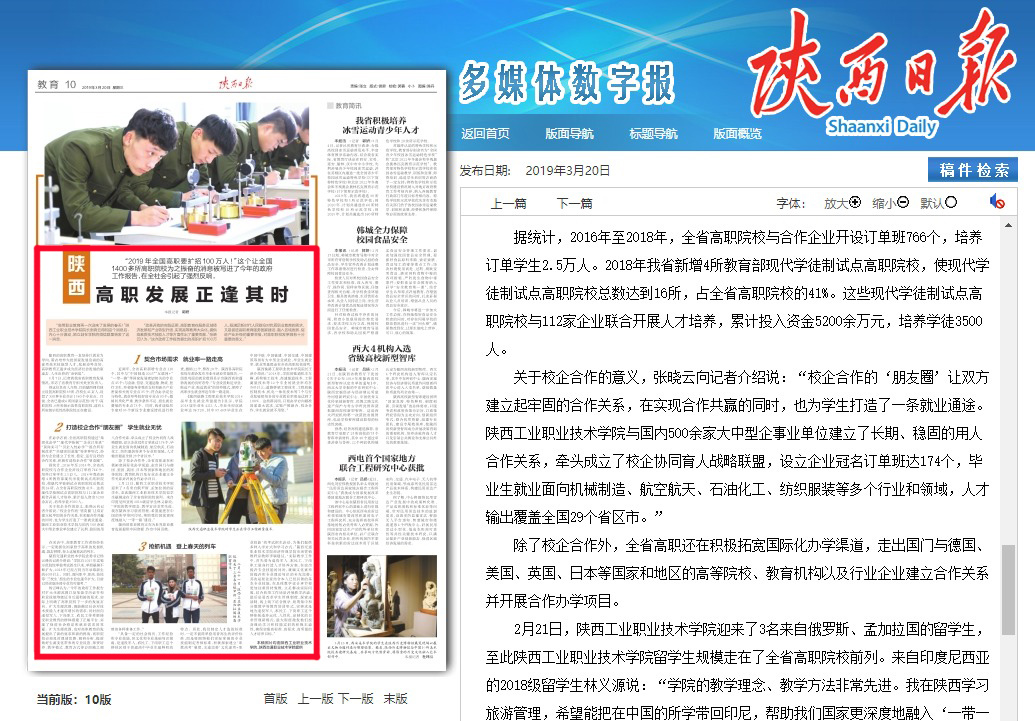Open 版面导航 page navigation menu
This screenshot has width=1035, height=721.
569,134
